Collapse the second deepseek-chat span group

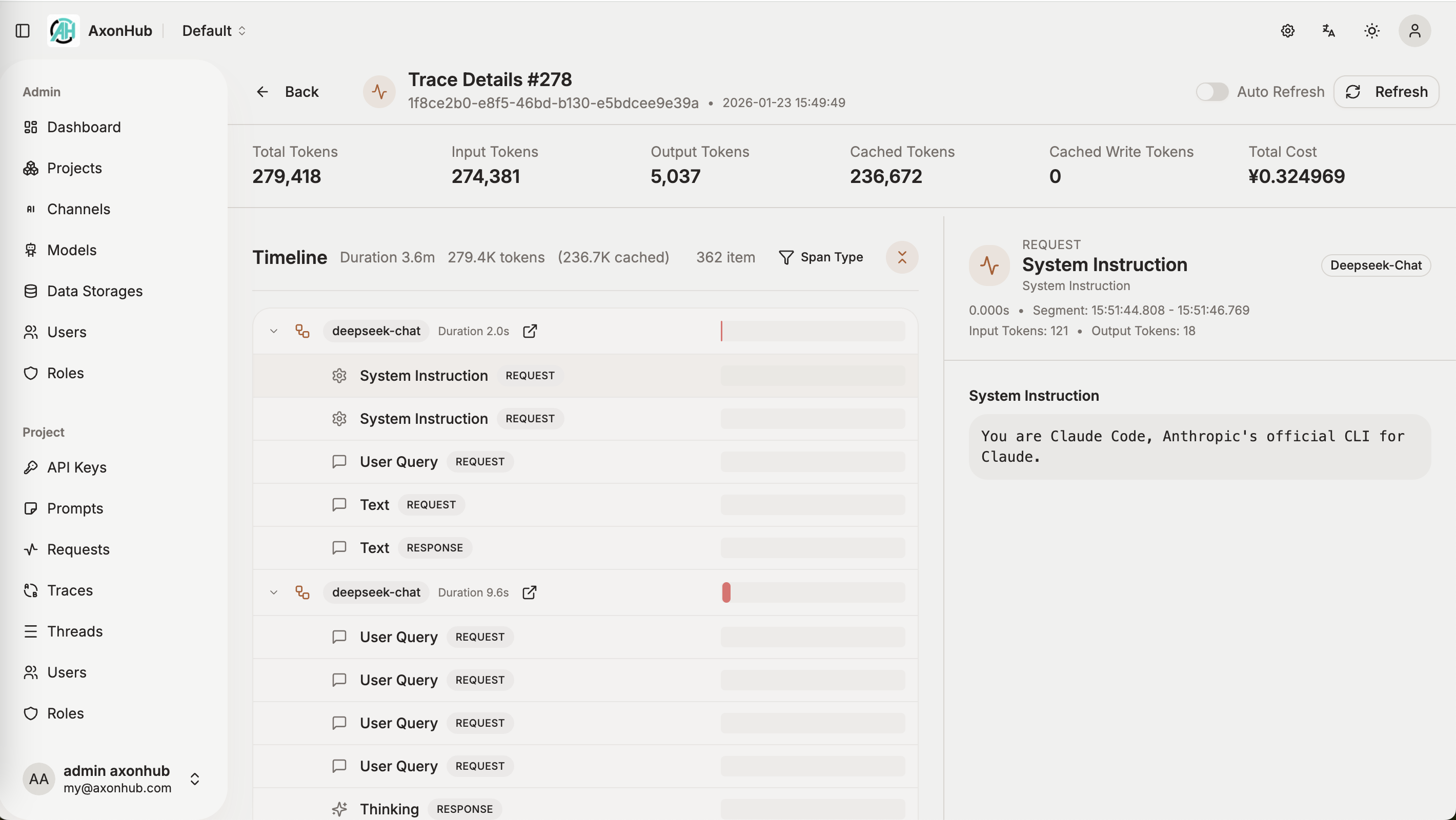pyautogui.click(x=274, y=592)
